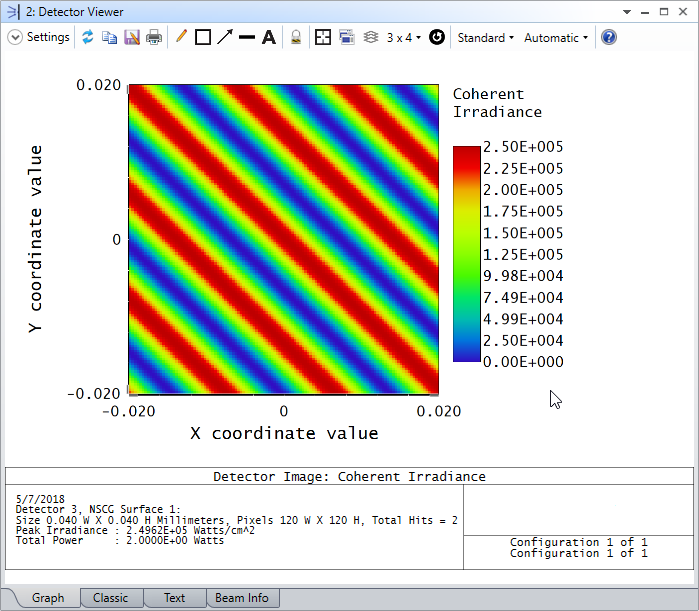Click the crosshair grid layout icon

tap(323, 37)
